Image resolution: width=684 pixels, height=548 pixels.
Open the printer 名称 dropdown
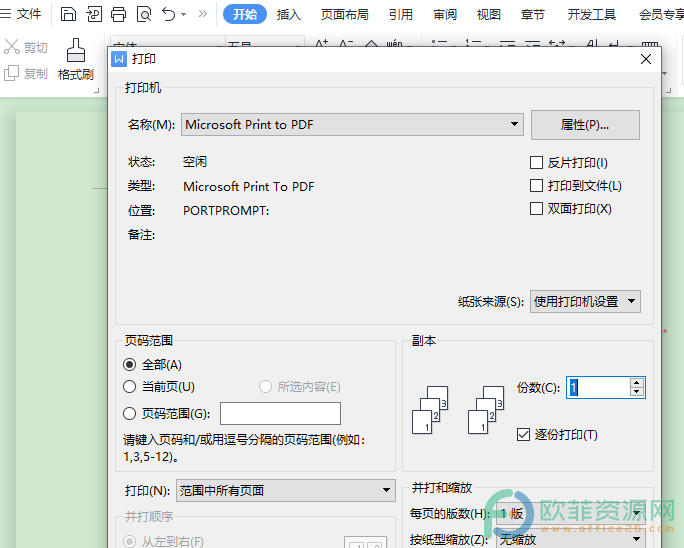tap(352, 124)
